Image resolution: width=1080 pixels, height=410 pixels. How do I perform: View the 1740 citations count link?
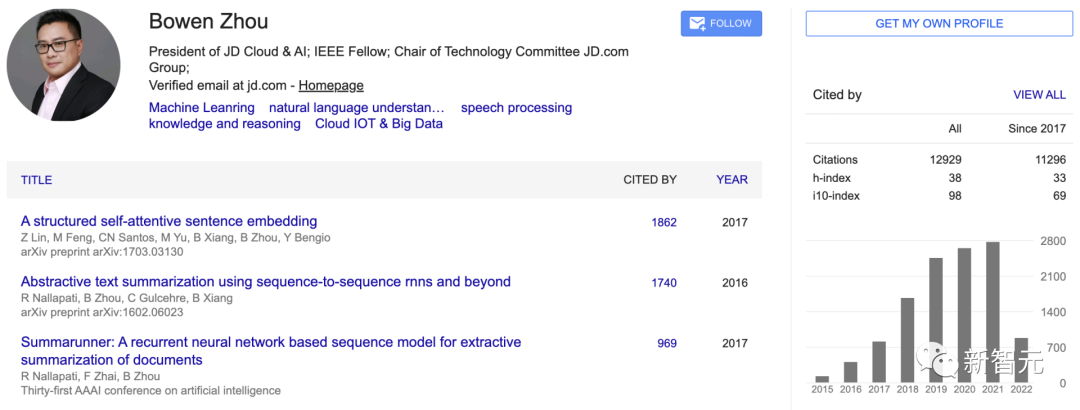tap(664, 283)
